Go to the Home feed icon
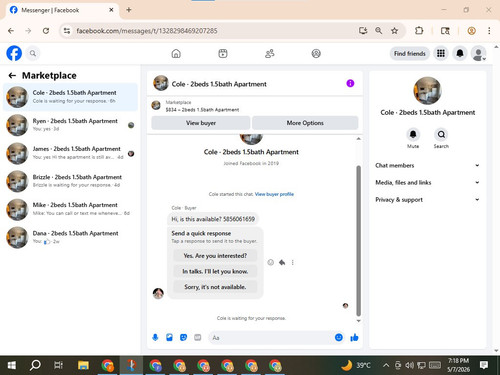The image size is (500, 375). (176, 53)
